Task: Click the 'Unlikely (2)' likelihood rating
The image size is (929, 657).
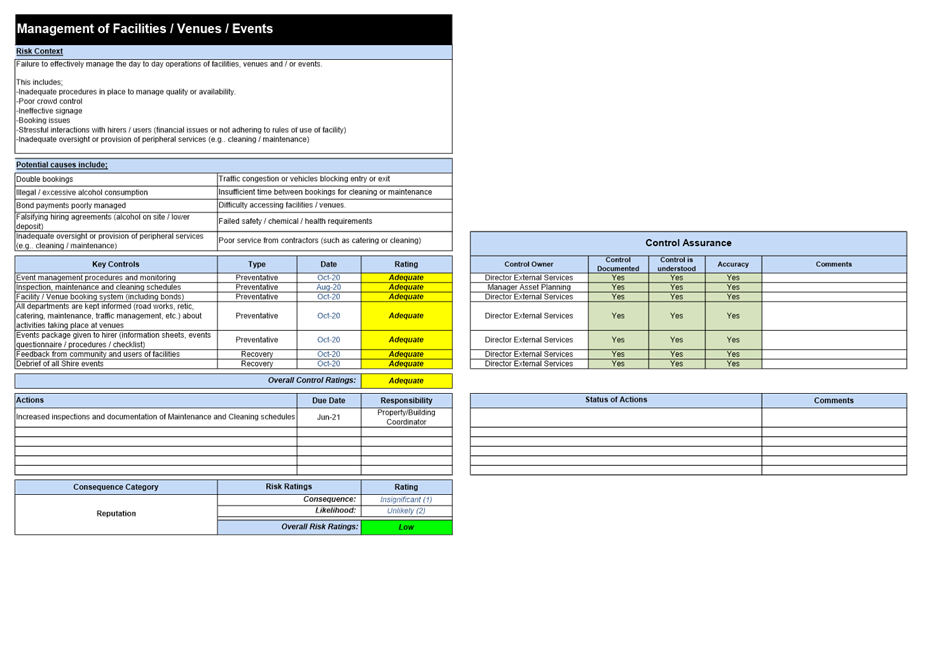Action: coord(406,511)
